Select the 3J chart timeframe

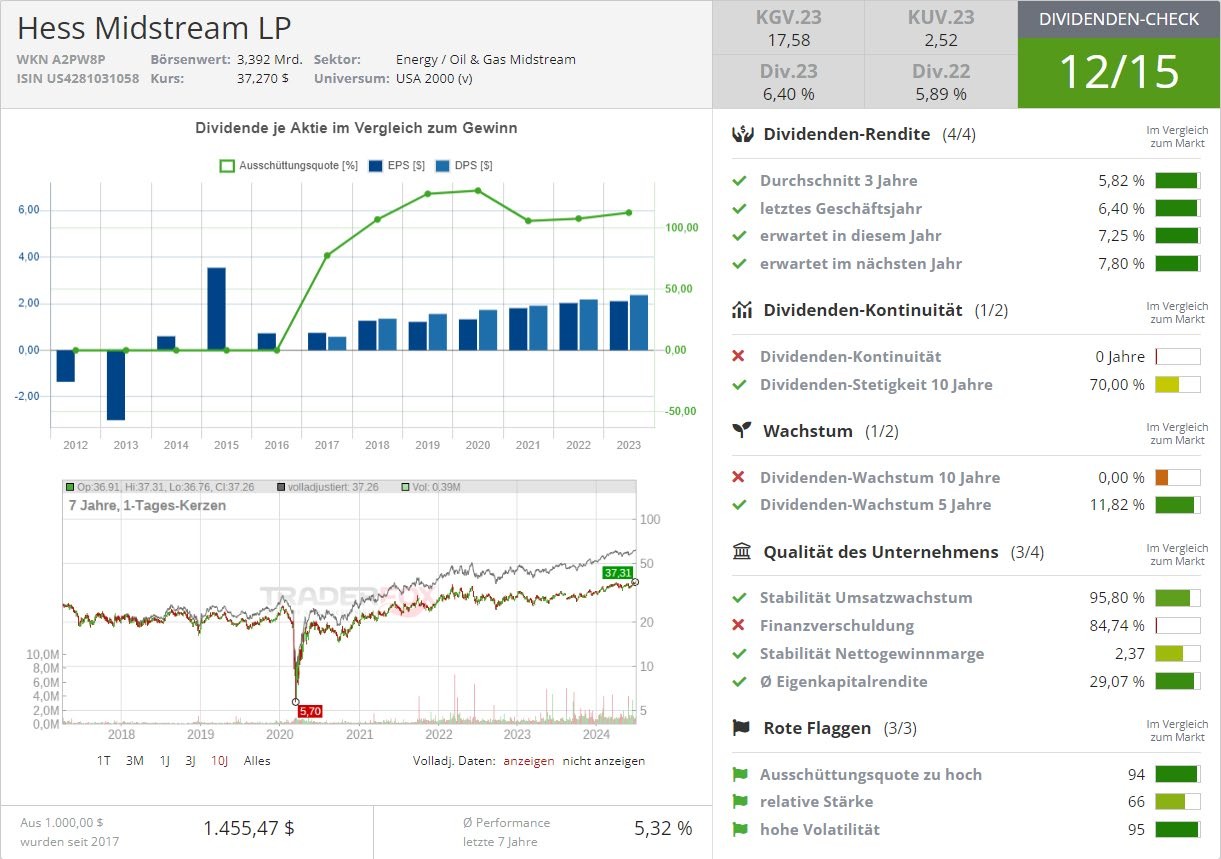(190, 761)
